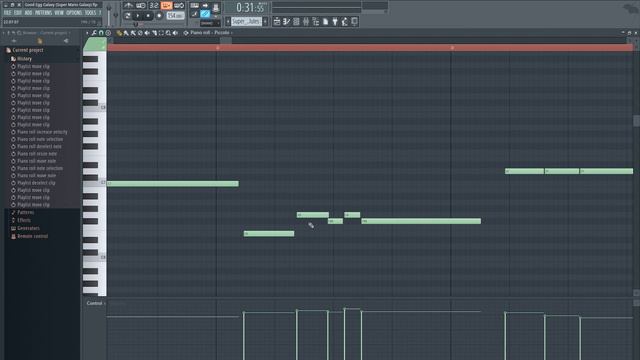The height and width of the screenshot is (360, 640).
Task: Open the Playlist window icon
Action: [277, 21]
